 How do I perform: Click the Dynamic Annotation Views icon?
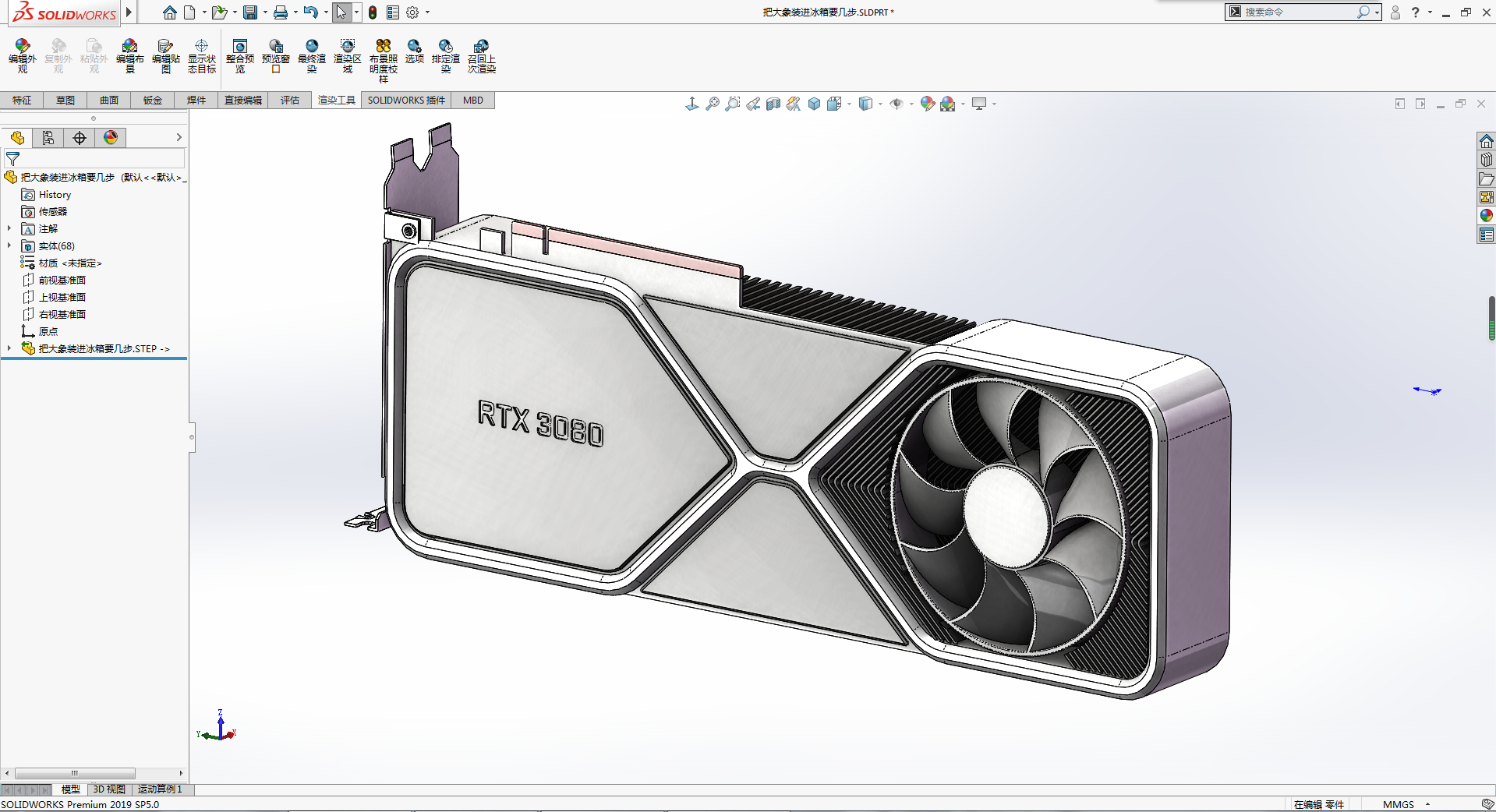794,104
